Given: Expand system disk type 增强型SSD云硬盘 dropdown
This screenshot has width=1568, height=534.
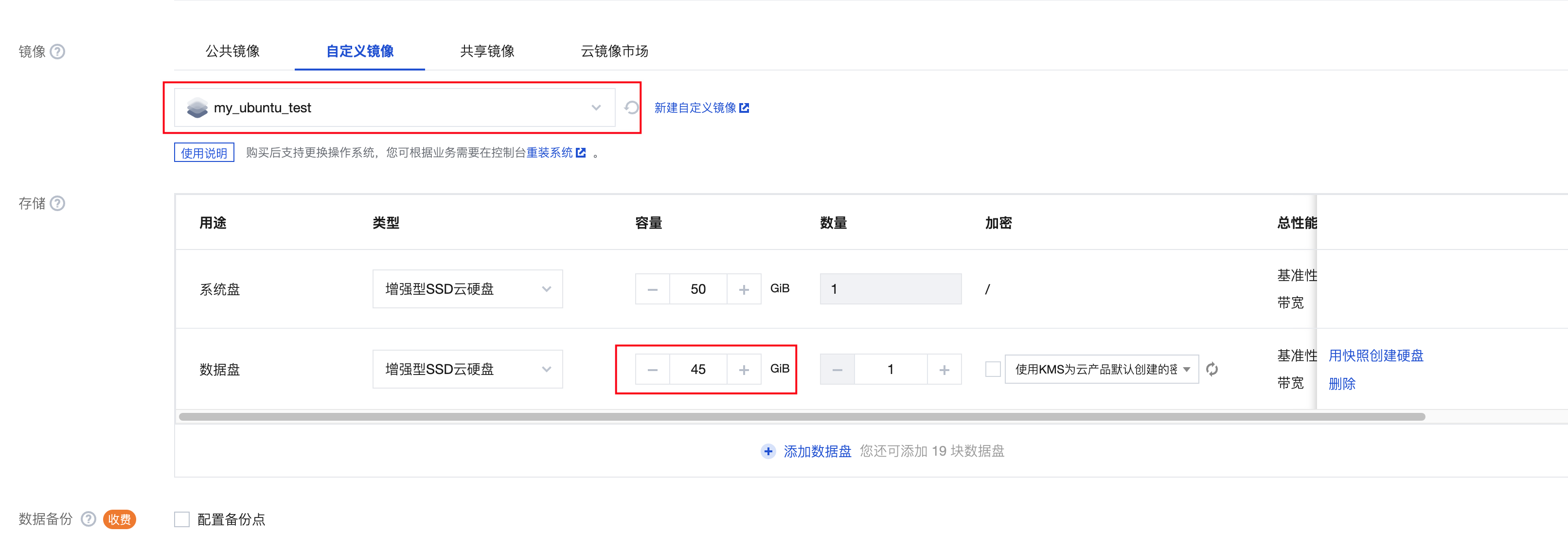Looking at the screenshot, I should click(x=467, y=289).
